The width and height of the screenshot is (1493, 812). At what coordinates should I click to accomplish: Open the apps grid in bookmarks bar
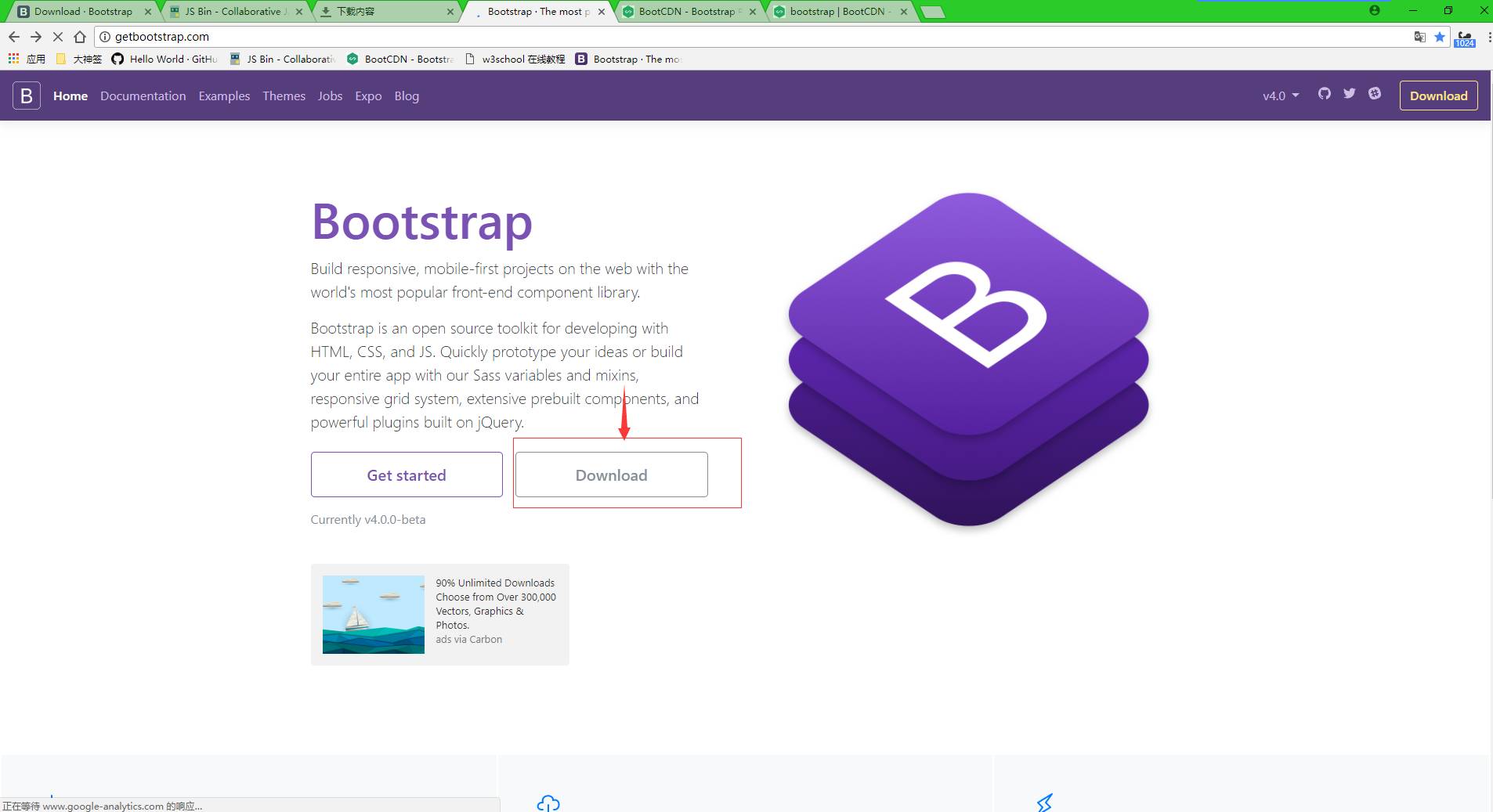pyautogui.click(x=13, y=59)
